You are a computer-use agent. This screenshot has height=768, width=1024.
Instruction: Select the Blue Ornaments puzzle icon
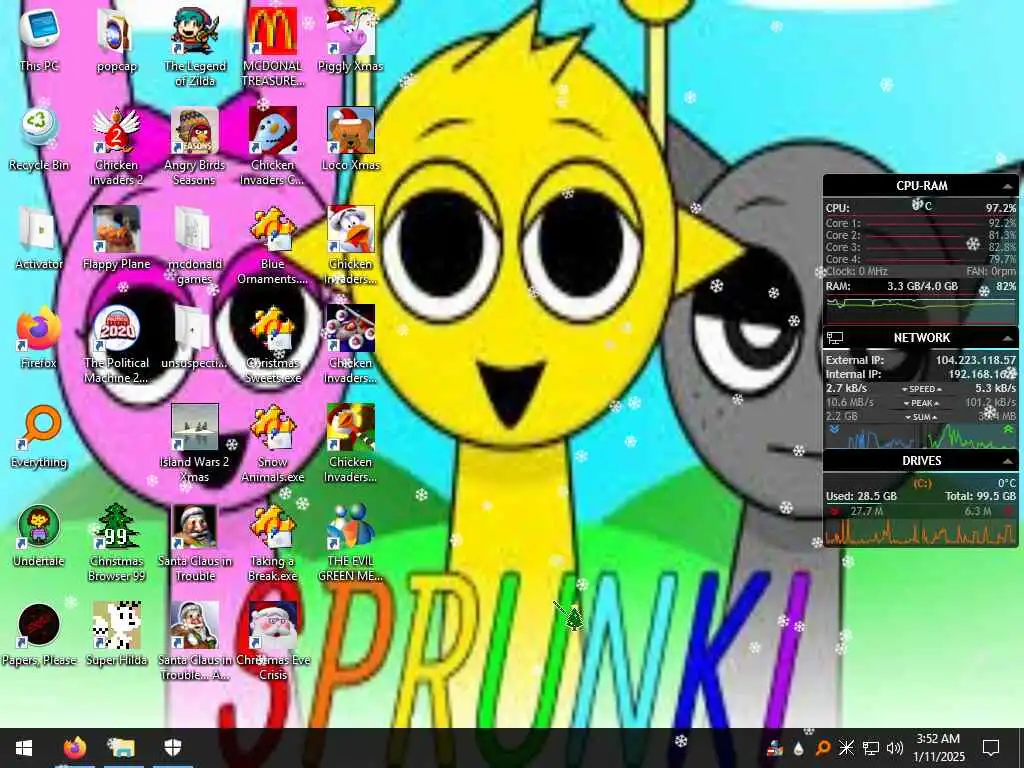click(273, 246)
